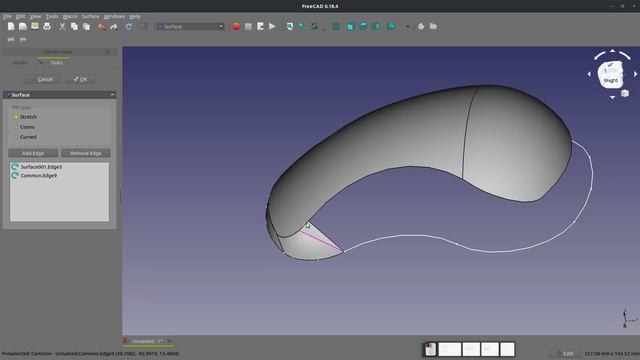Execute macro with the play icon
Viewport: 640px width, 360px height.
[272, 27]
